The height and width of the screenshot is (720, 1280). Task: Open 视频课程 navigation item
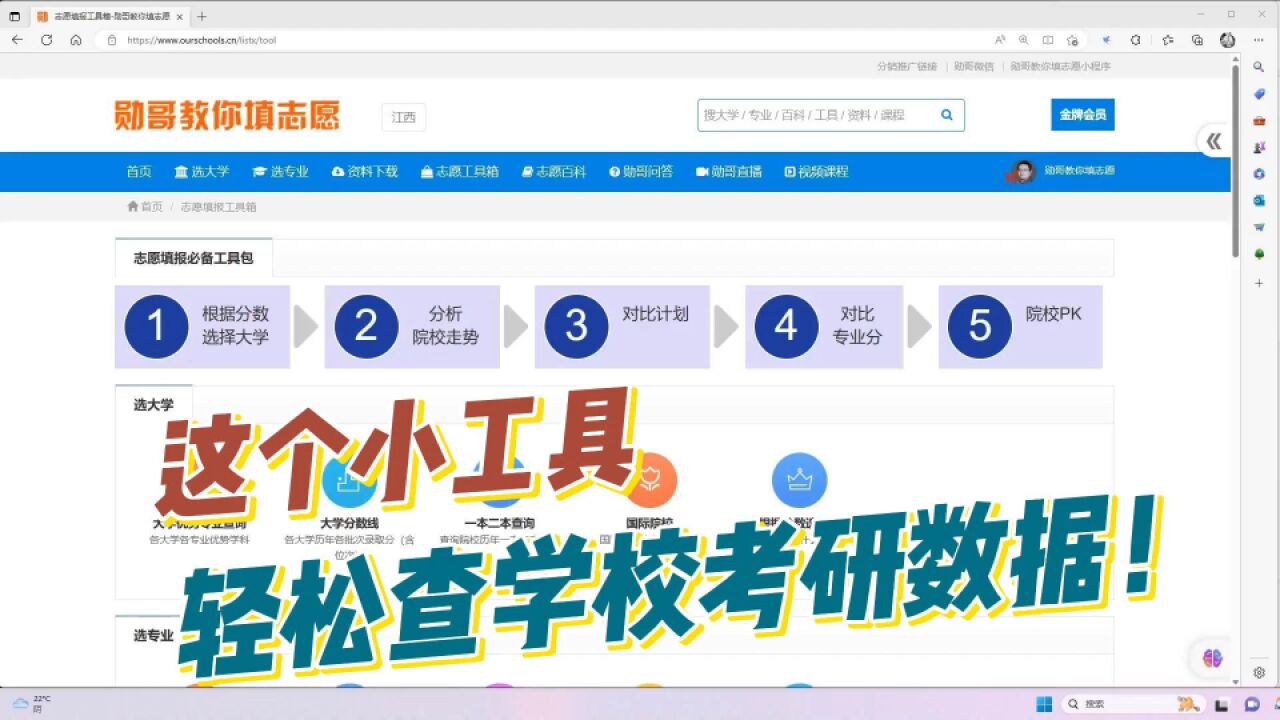click(817, 172)
